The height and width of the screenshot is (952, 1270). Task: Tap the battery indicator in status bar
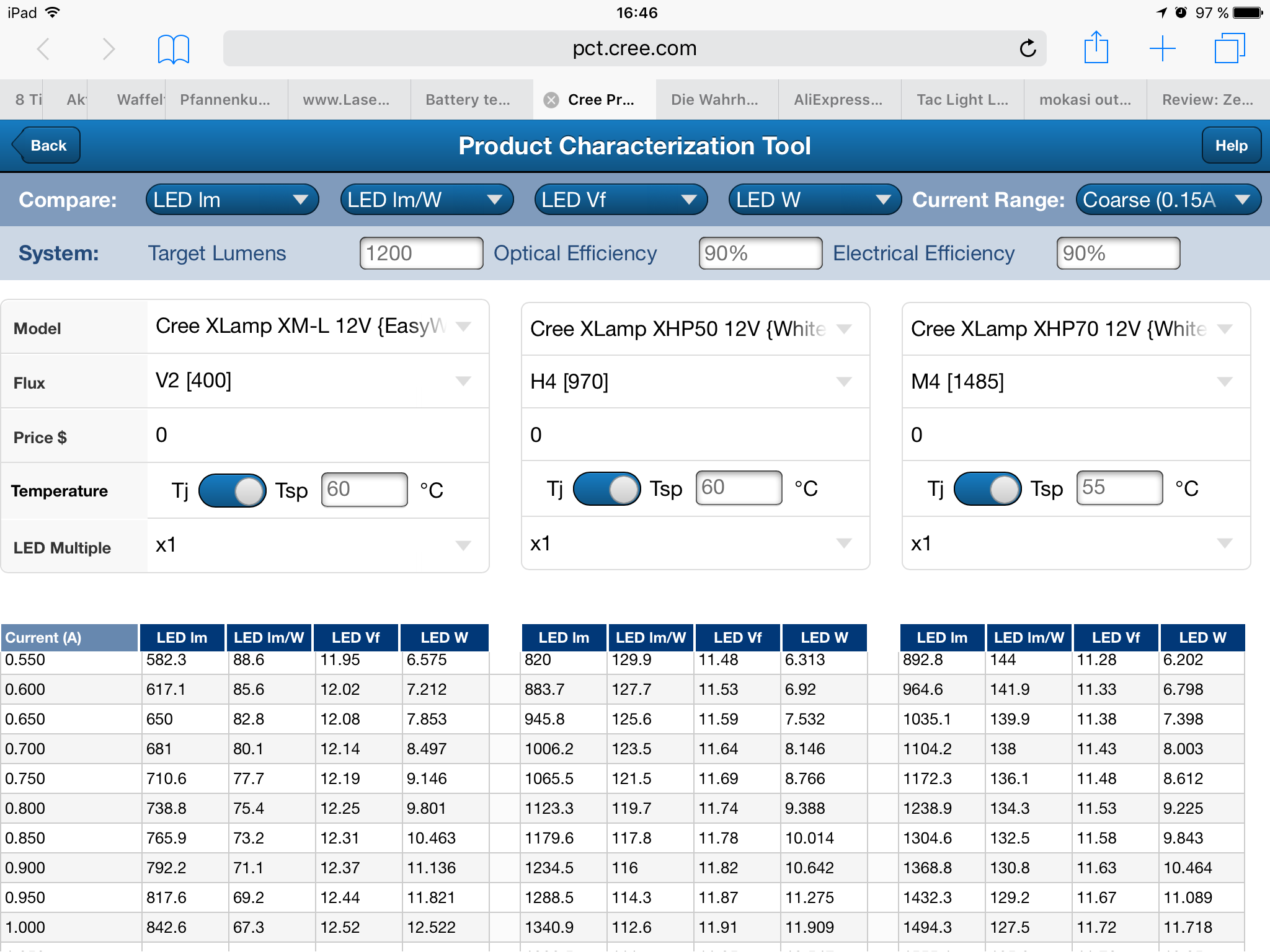[x=1248, y=12]
